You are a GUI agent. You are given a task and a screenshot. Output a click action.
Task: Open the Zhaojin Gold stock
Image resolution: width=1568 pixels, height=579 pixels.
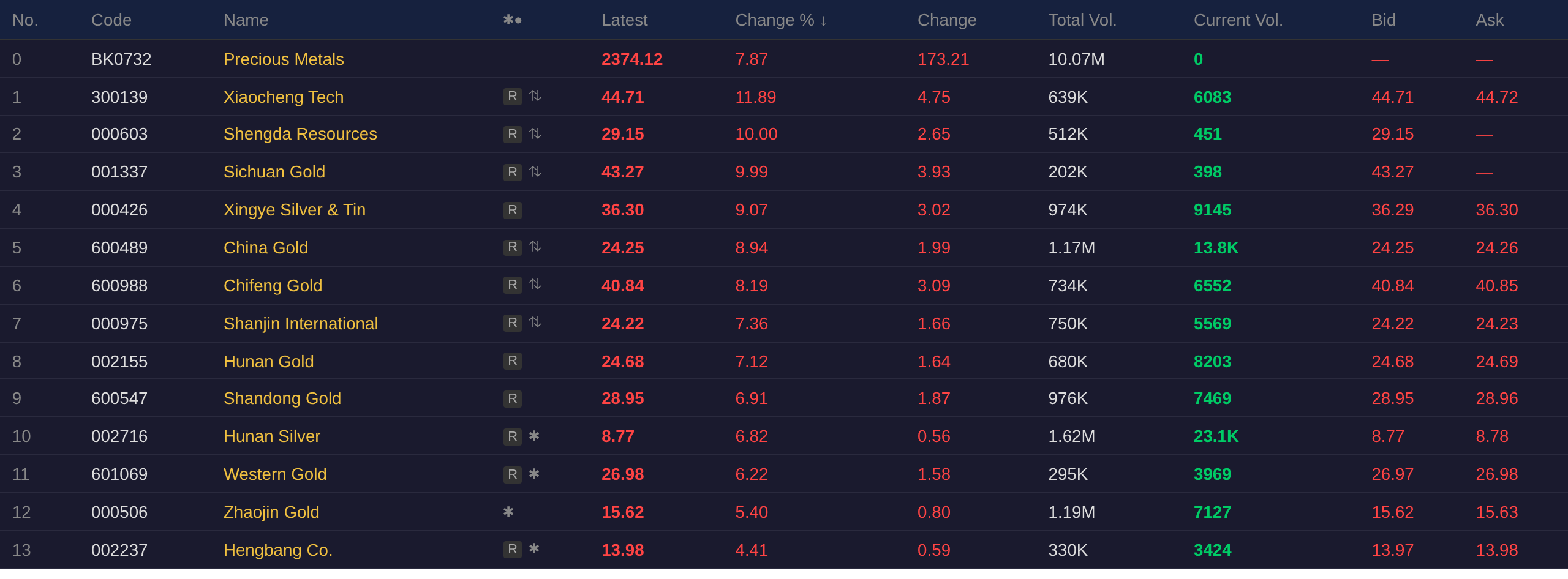(x=271, y=512)
